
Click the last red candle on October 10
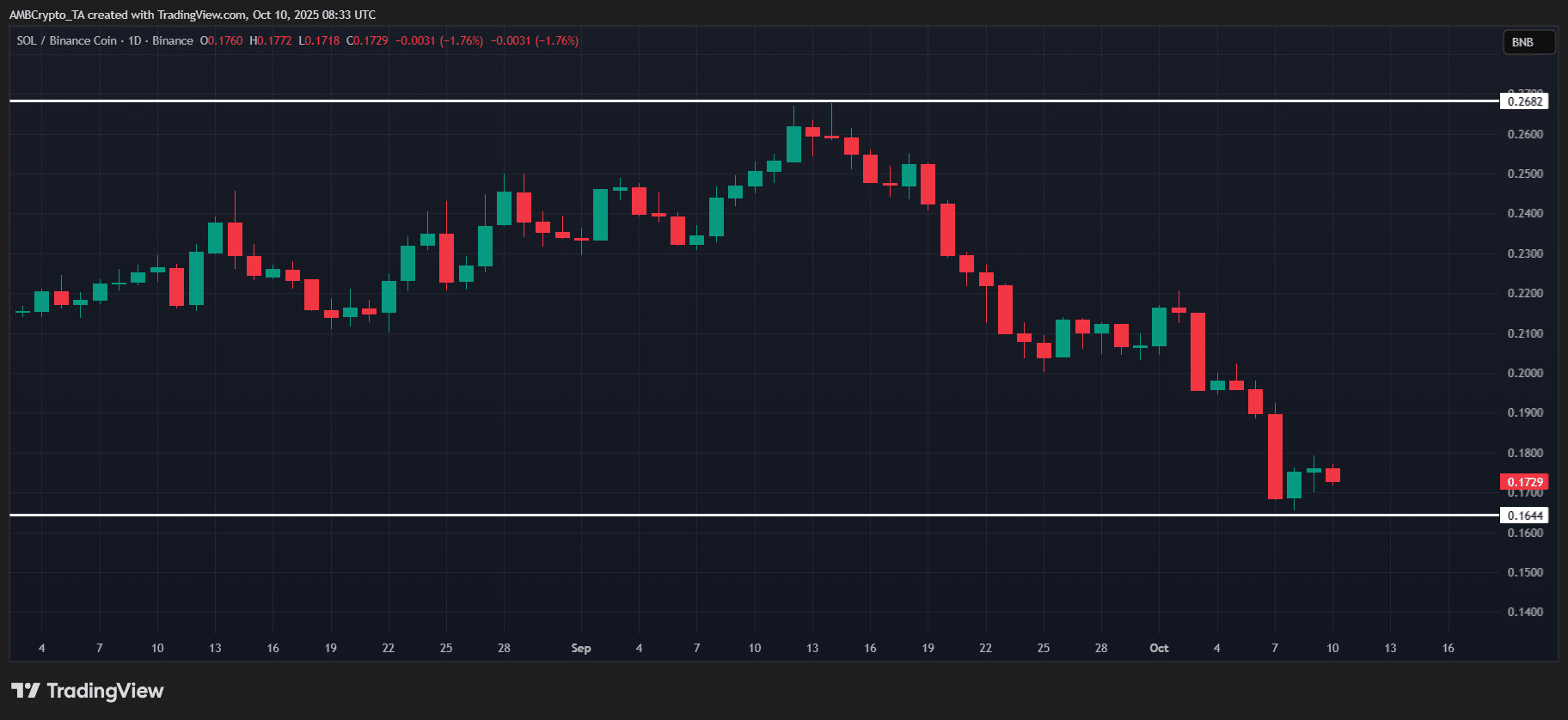(1332, 475)
